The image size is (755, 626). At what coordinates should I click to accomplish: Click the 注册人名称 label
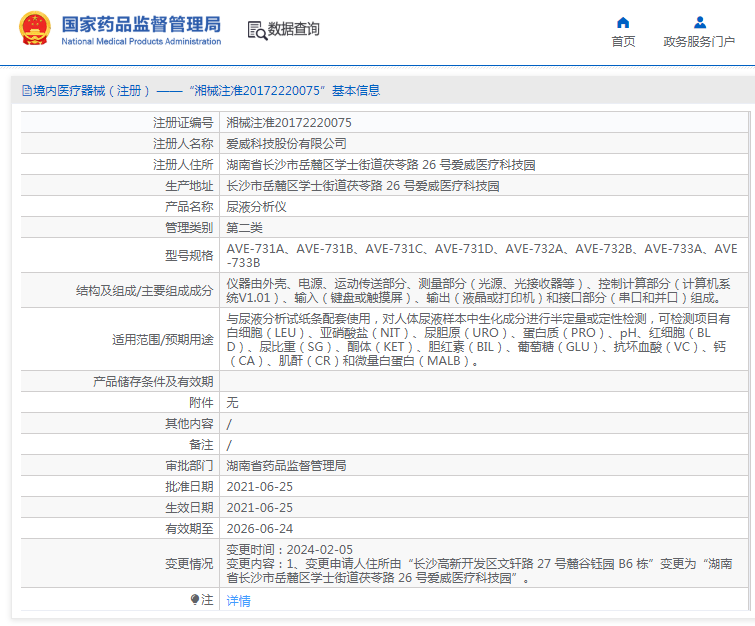click(183, 143)
